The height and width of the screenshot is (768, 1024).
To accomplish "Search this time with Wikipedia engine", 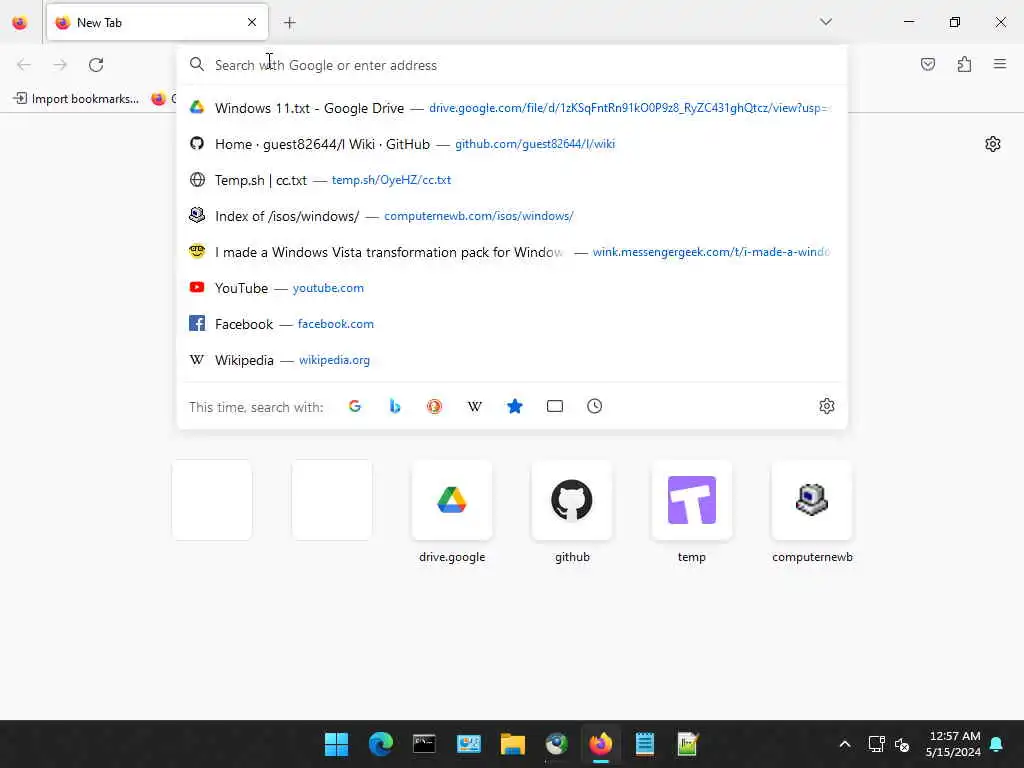I will [475, 406].
